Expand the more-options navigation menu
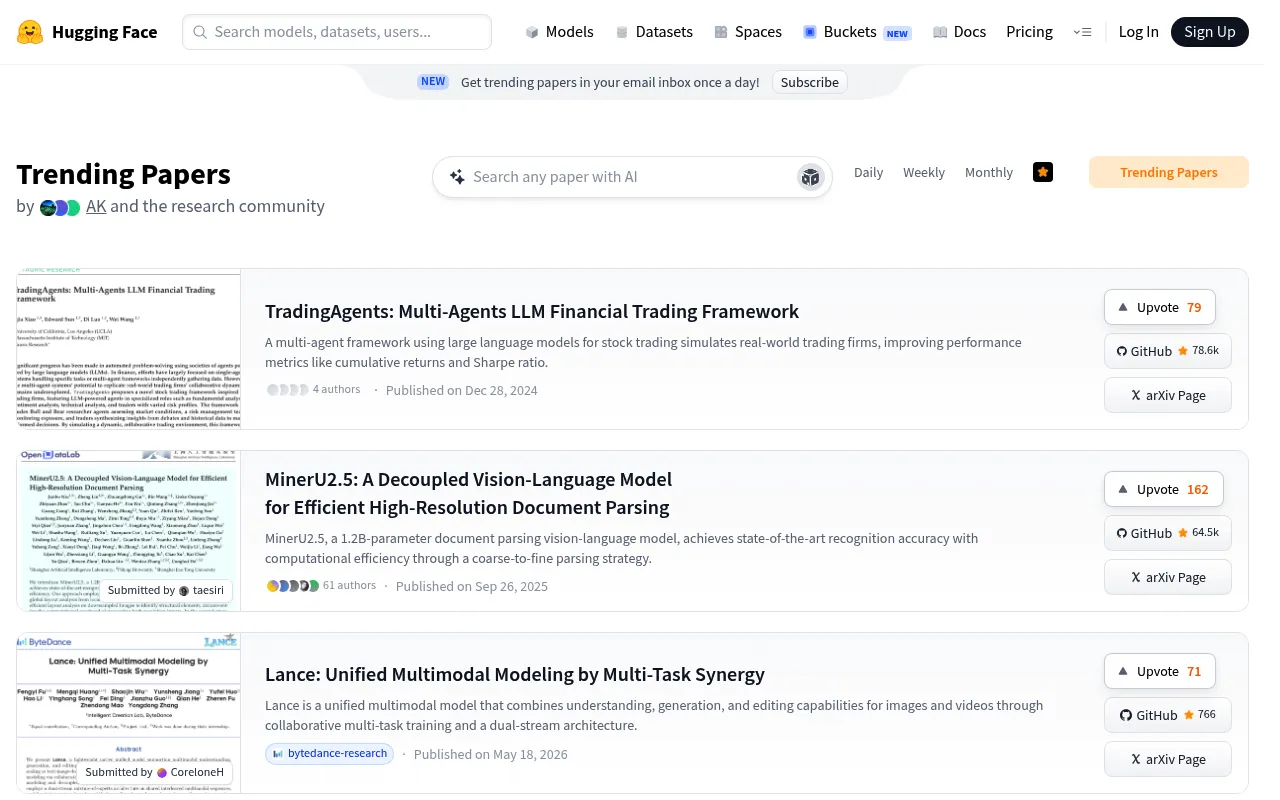1280x800 pixels. tap(1082, 32)
